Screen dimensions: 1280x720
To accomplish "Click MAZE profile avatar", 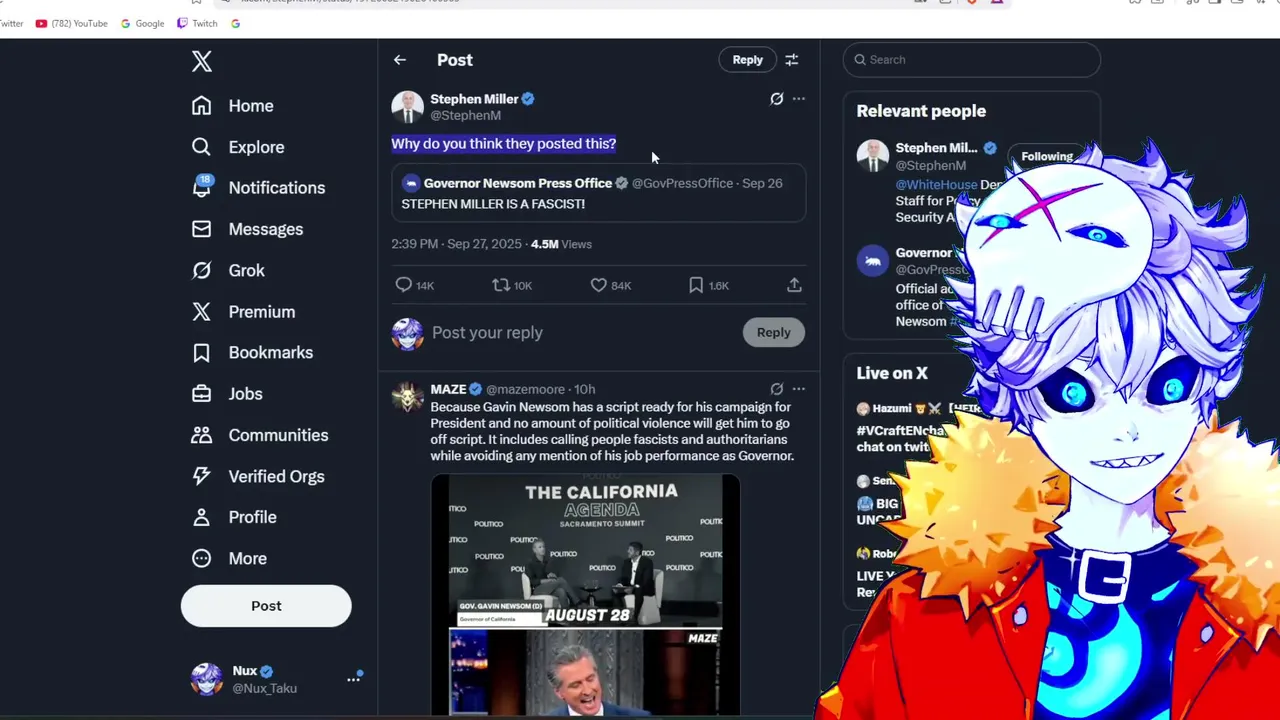I will pos(407,397).
